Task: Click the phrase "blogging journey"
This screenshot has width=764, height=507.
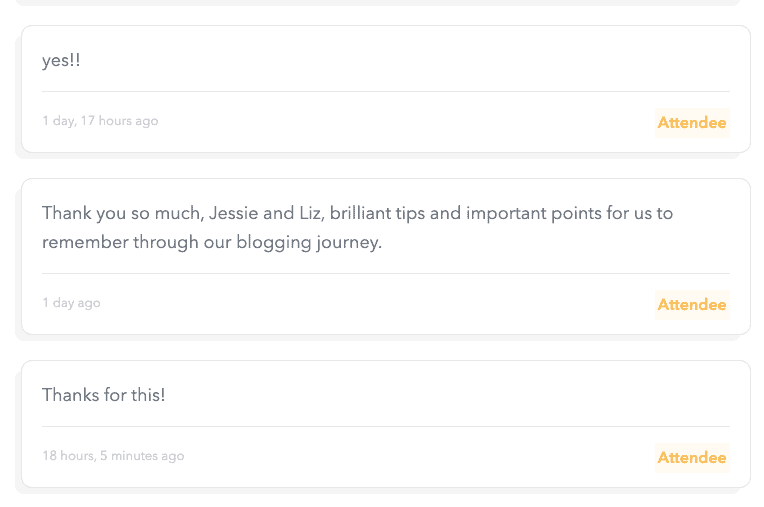Action: [308, 242]
